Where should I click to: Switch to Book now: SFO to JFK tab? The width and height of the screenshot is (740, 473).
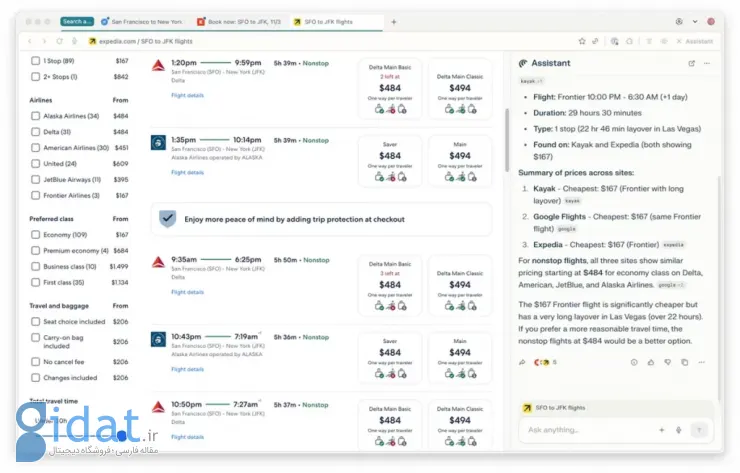coord(238,21)
